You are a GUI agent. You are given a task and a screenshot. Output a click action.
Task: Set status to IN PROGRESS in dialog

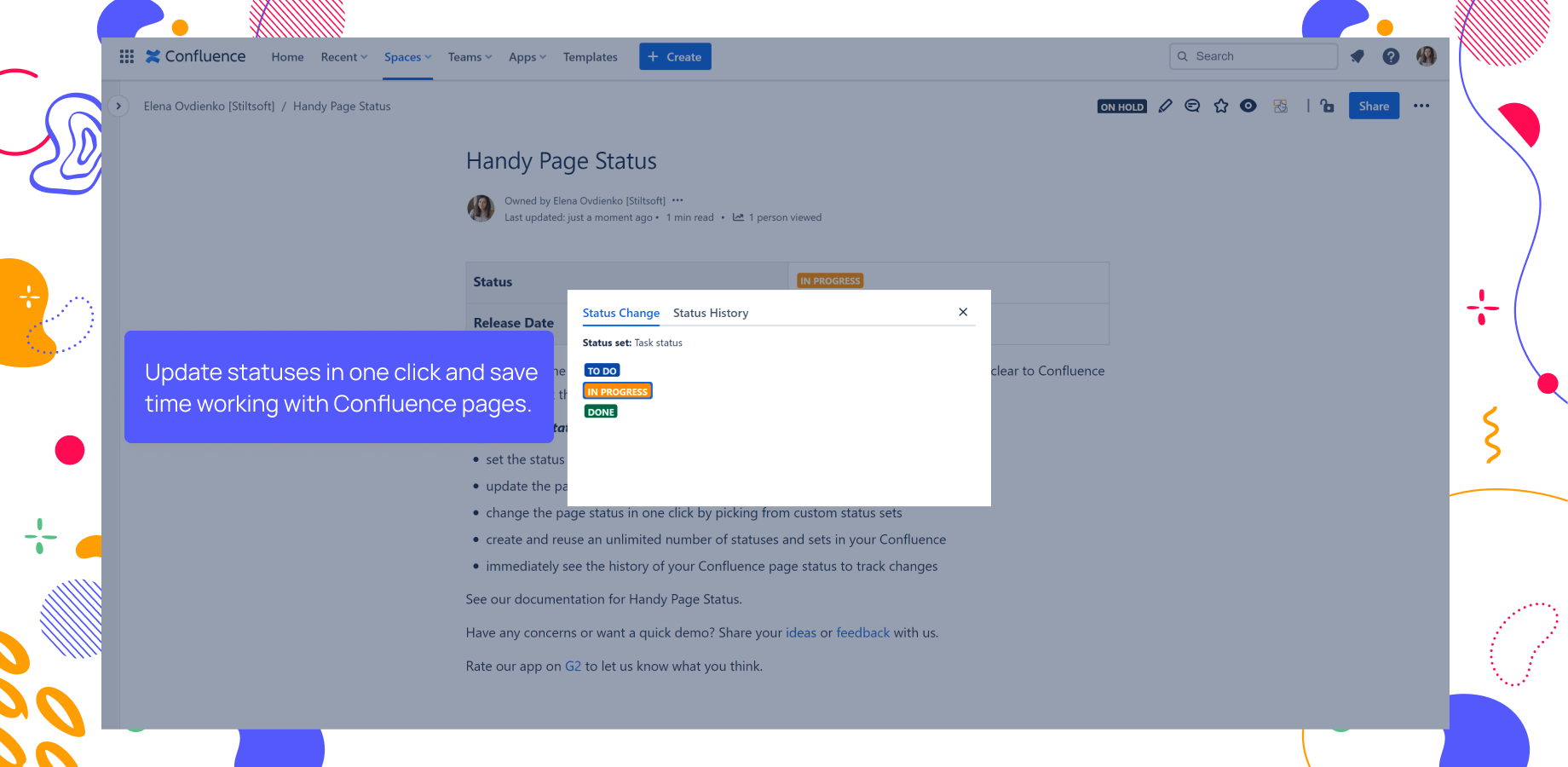point(618,391)
